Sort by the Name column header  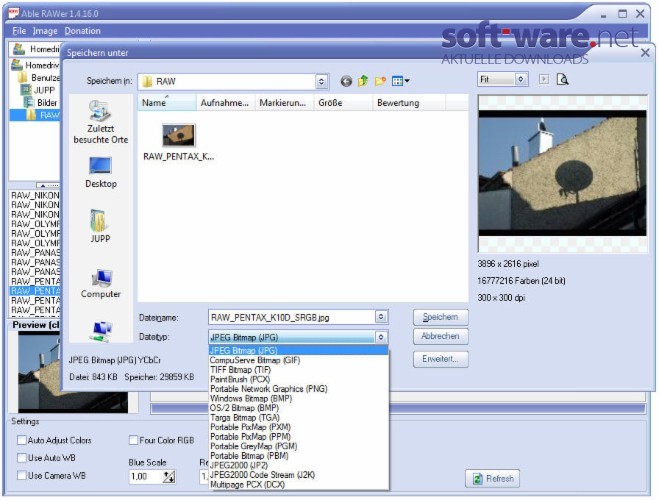[167, 103]
